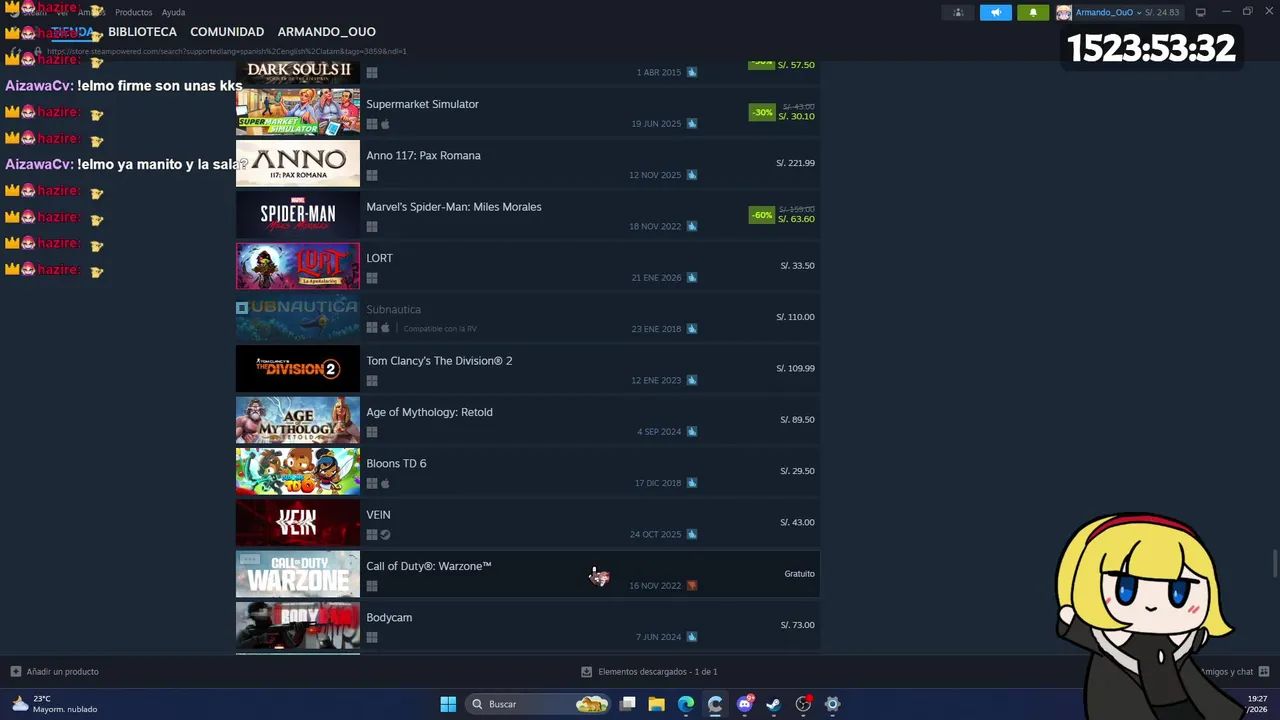Click the Steam taskbar icon

click(773, 704)
